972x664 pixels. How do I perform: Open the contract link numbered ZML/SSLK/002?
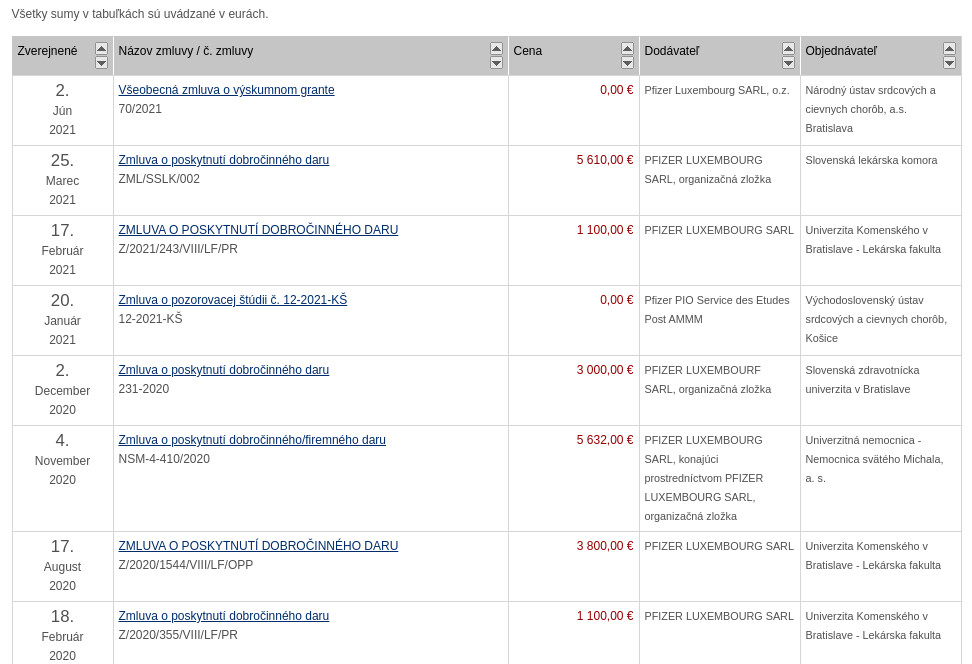click(223, 160)
